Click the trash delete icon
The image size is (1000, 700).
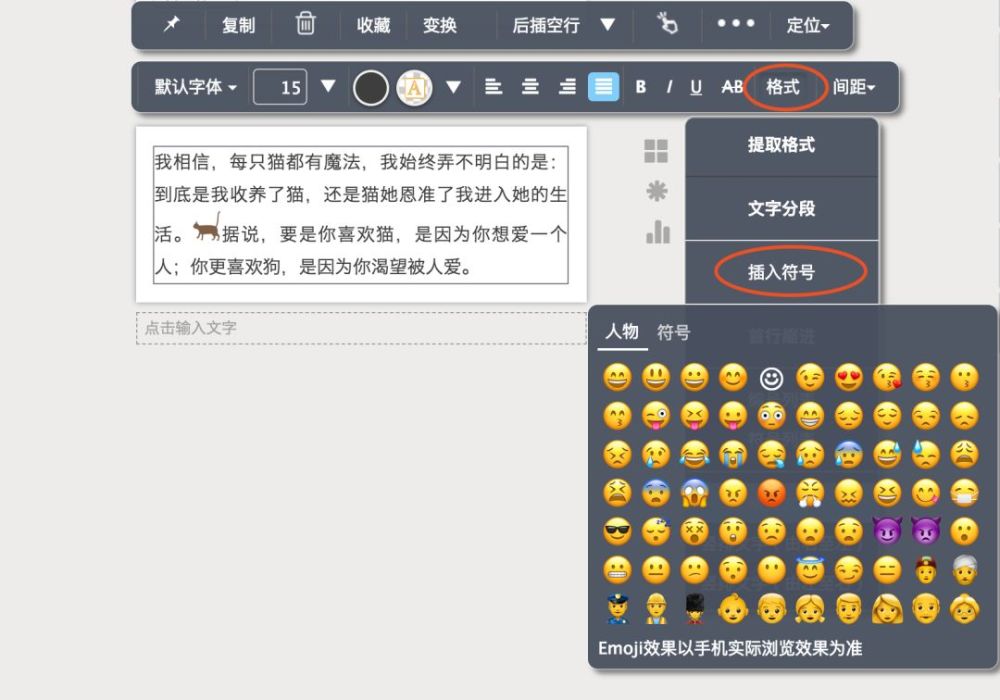(305, 24)
